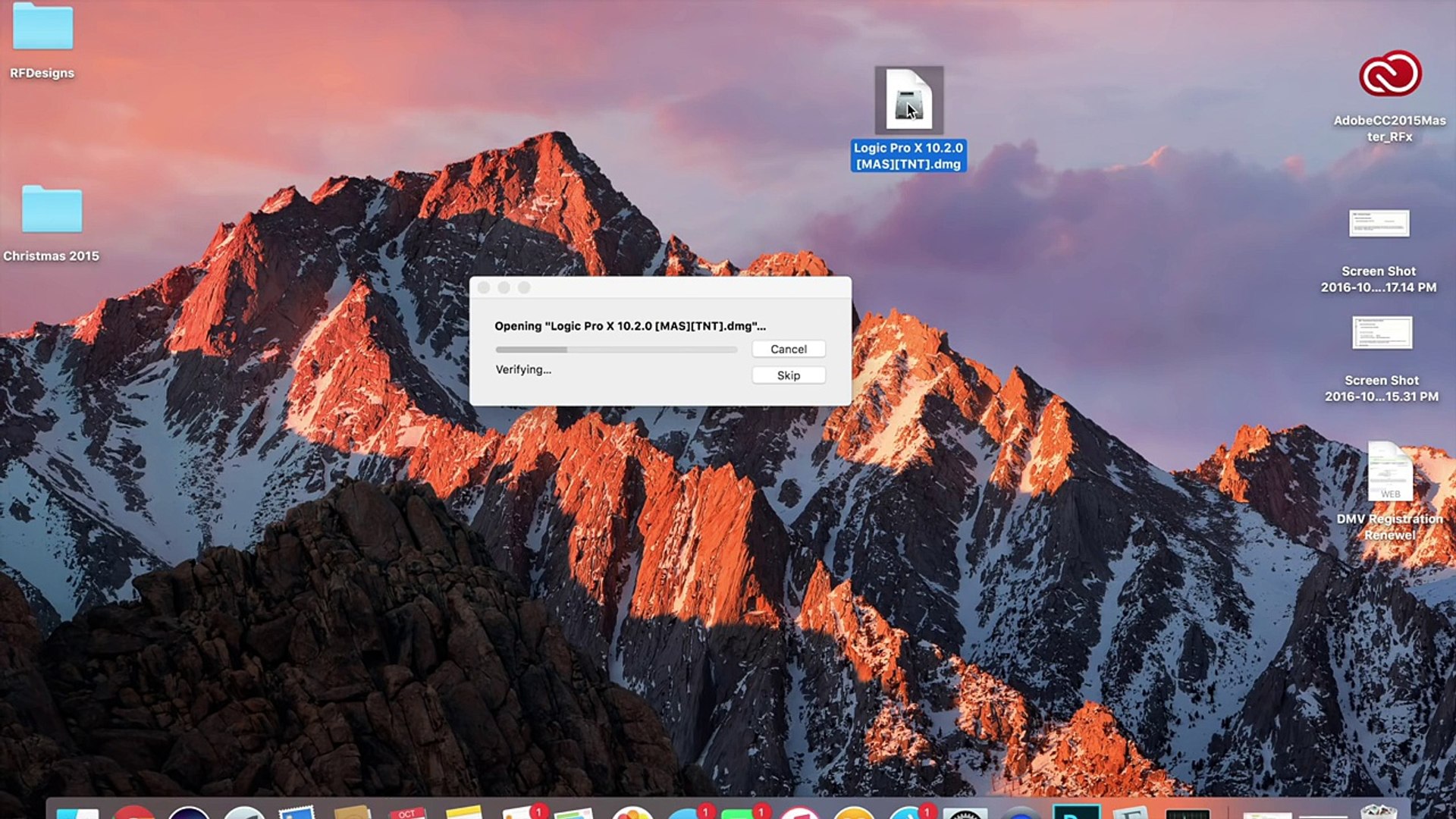This screenshot has height=819, width=1456.
Task: Select the Christmas 2015 folder
Action: [x=52, y=210]
